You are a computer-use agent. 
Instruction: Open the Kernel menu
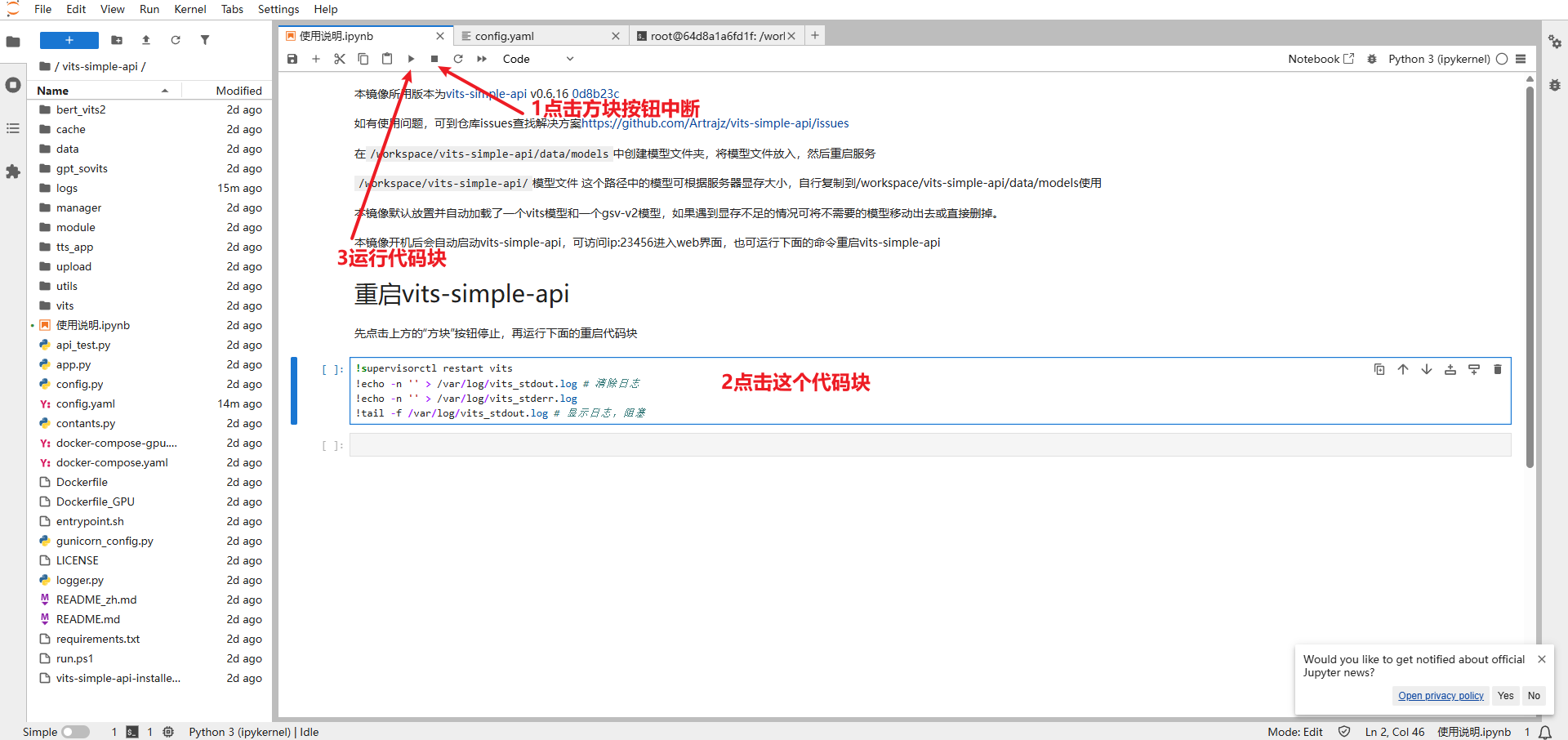[x=190, y=9]
